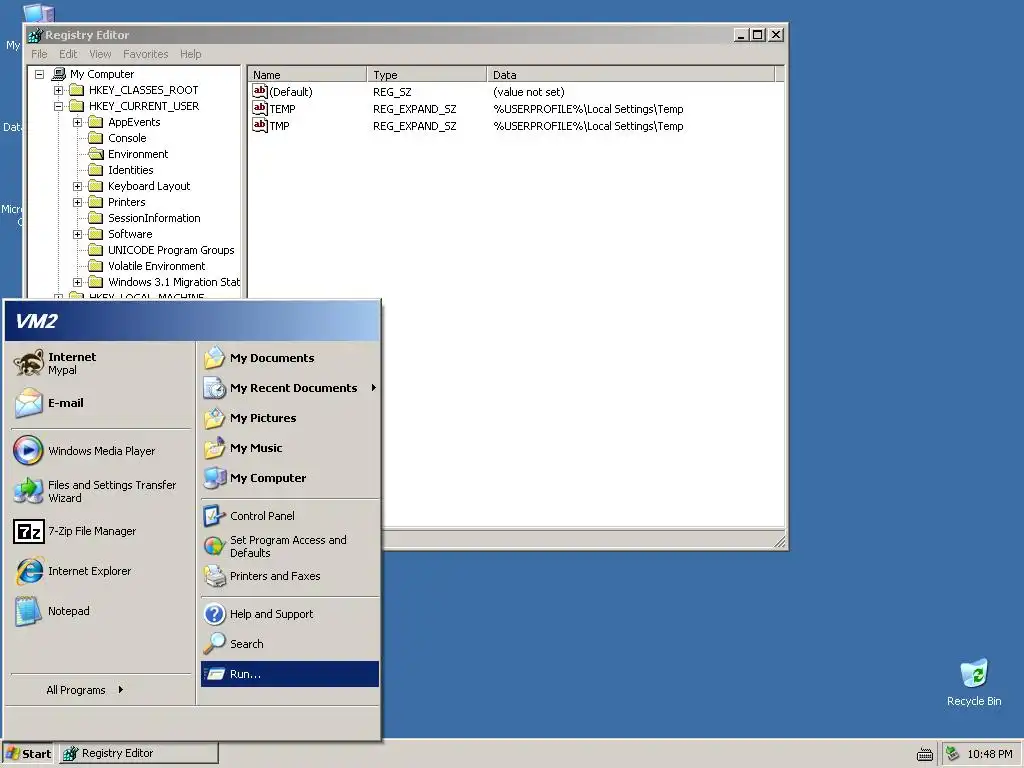Open Notepad icon in Start menu
The image size is (1024, 768).
click(x=29, y=611)
